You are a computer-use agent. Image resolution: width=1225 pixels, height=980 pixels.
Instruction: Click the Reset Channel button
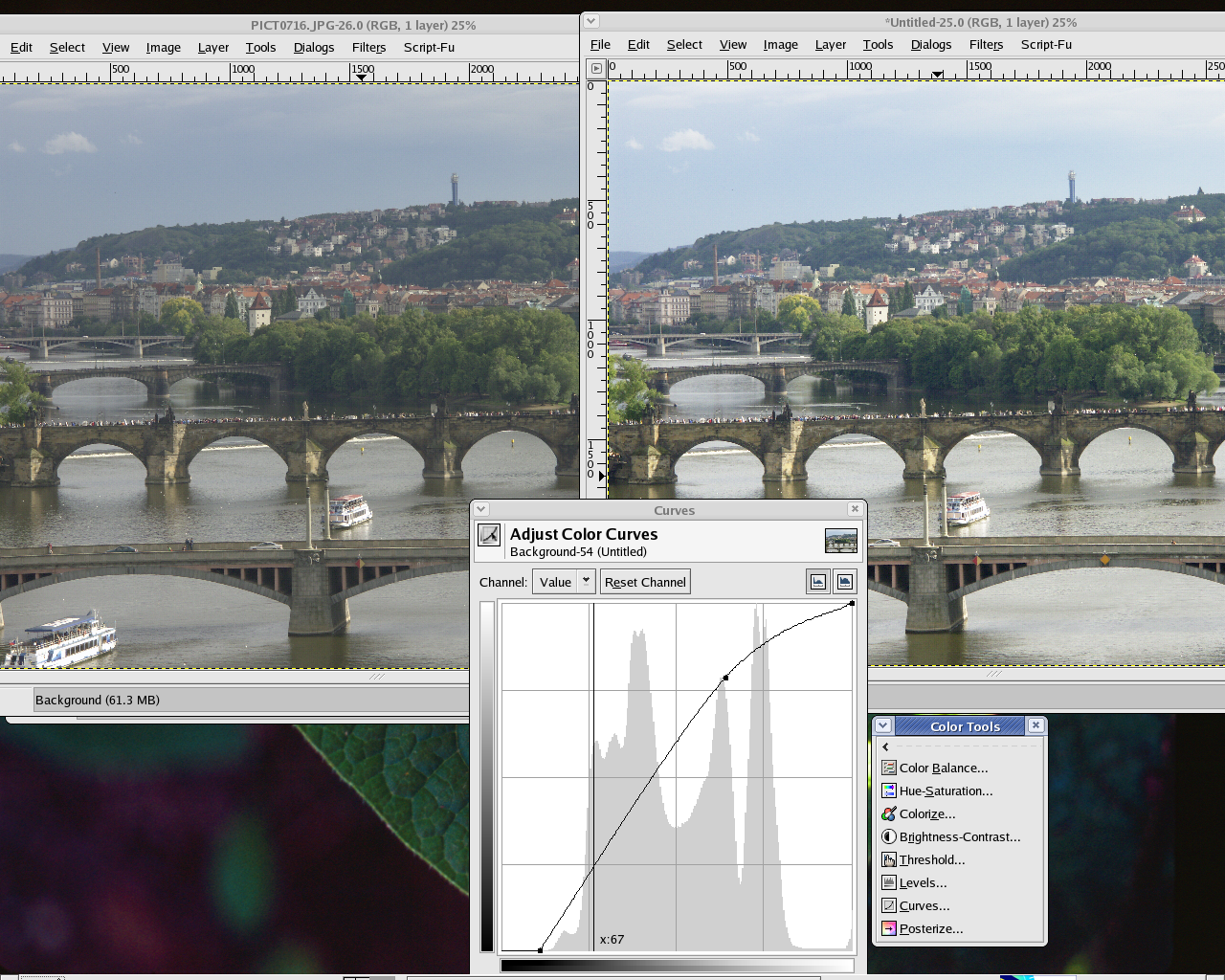(645, 582)
